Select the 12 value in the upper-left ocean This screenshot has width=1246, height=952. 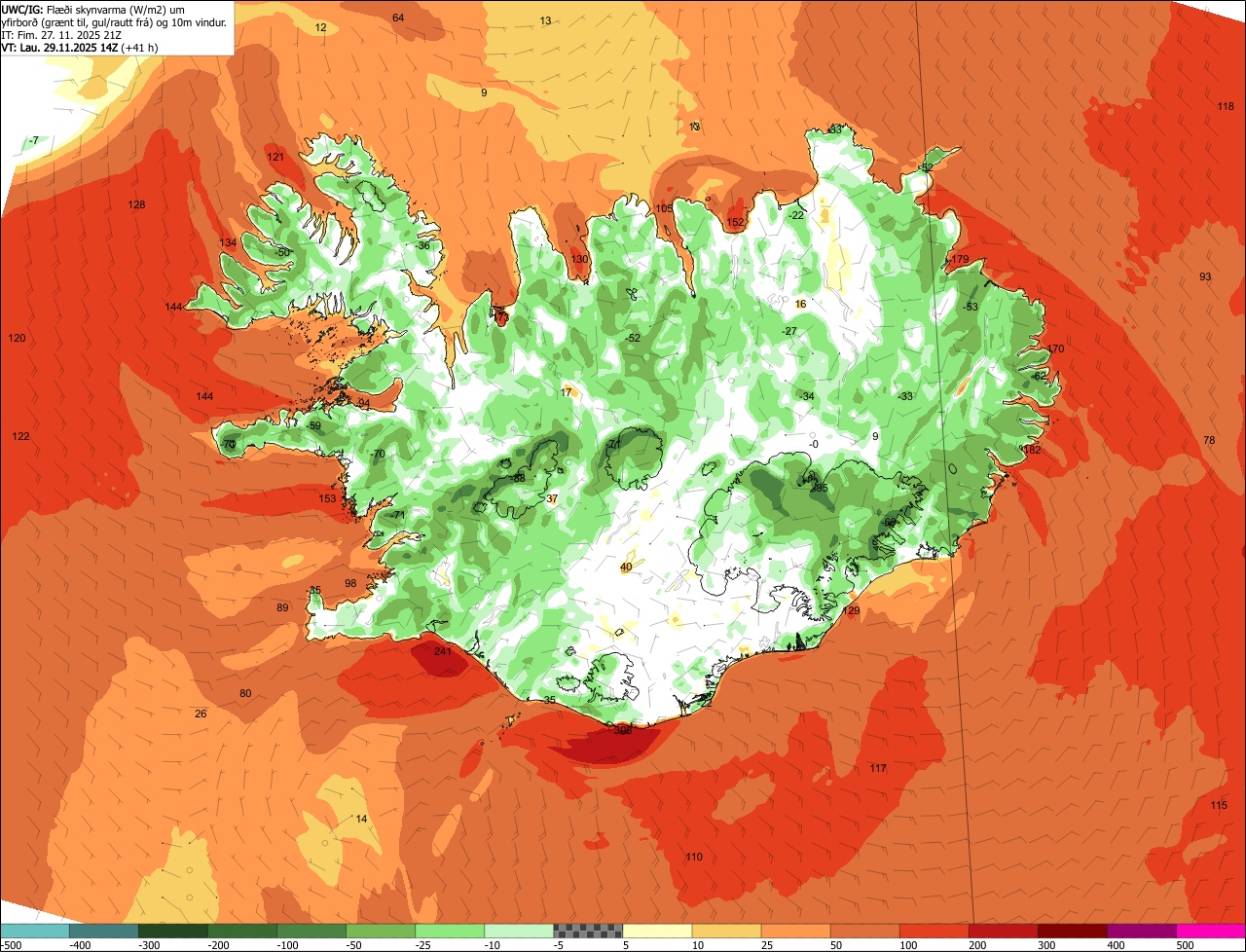pyautogui.click(x=321, y=28)
